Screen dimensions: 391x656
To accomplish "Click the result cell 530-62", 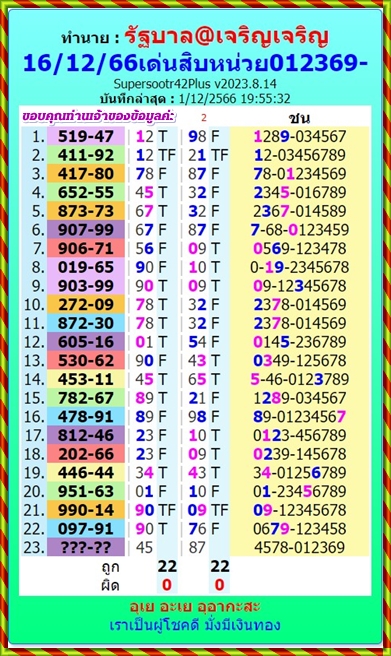I will point(86,361).
